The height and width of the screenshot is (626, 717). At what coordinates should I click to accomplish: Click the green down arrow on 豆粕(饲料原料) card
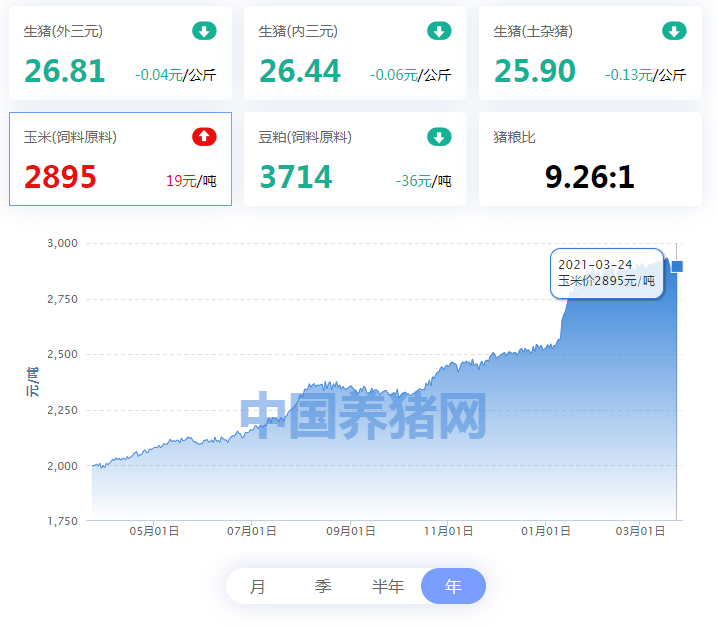[x=439, y=137]
